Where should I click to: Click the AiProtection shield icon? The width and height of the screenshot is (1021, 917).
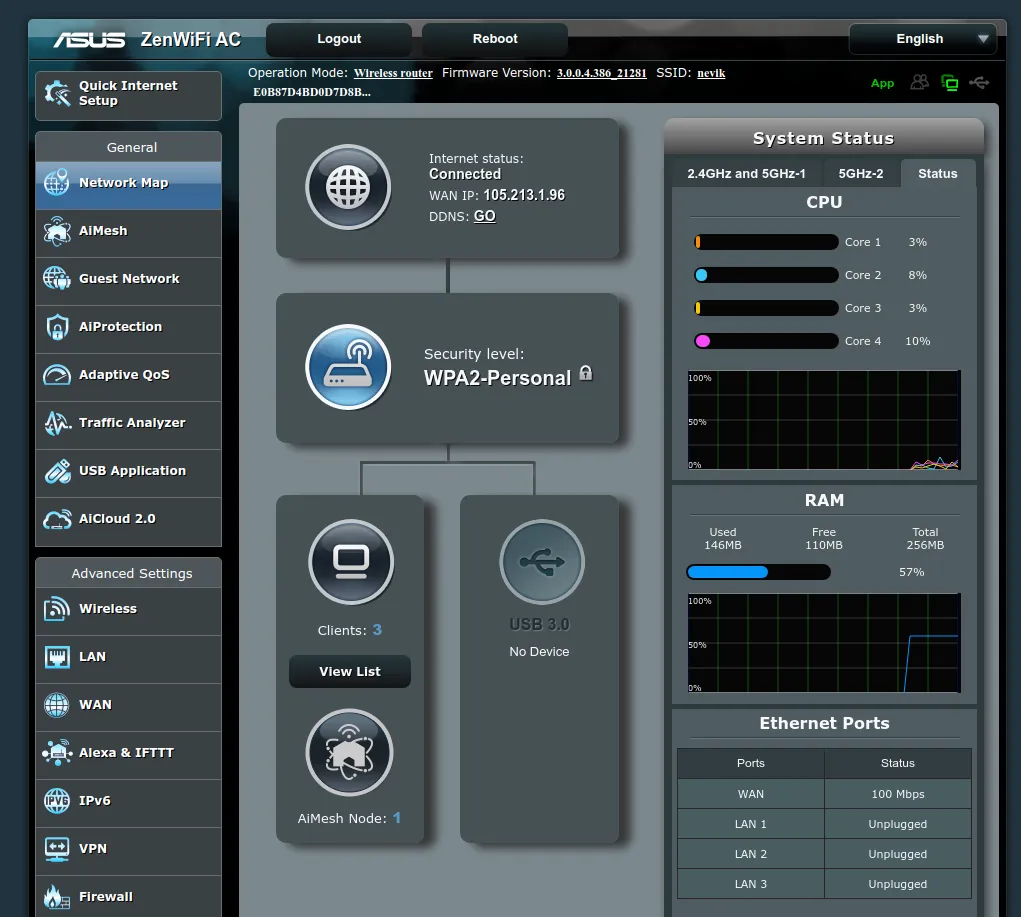[x=57, y=327]
